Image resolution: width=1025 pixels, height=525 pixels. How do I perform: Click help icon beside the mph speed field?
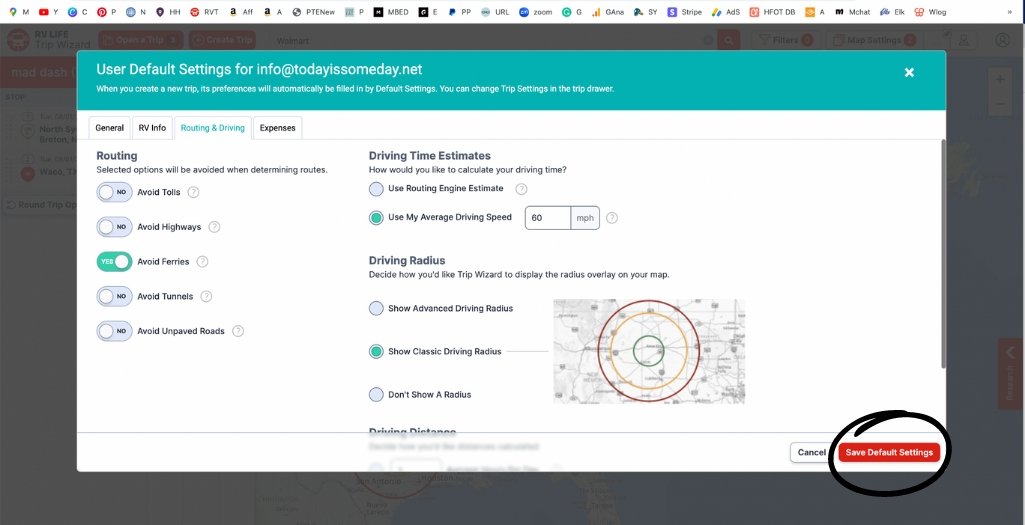coord(612,218)
